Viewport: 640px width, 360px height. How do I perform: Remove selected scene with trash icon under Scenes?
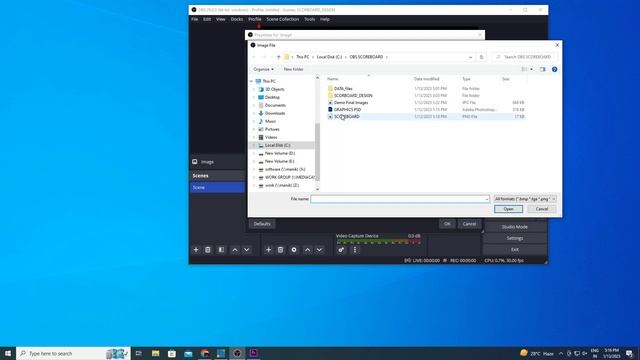click(x=208, y=250)
